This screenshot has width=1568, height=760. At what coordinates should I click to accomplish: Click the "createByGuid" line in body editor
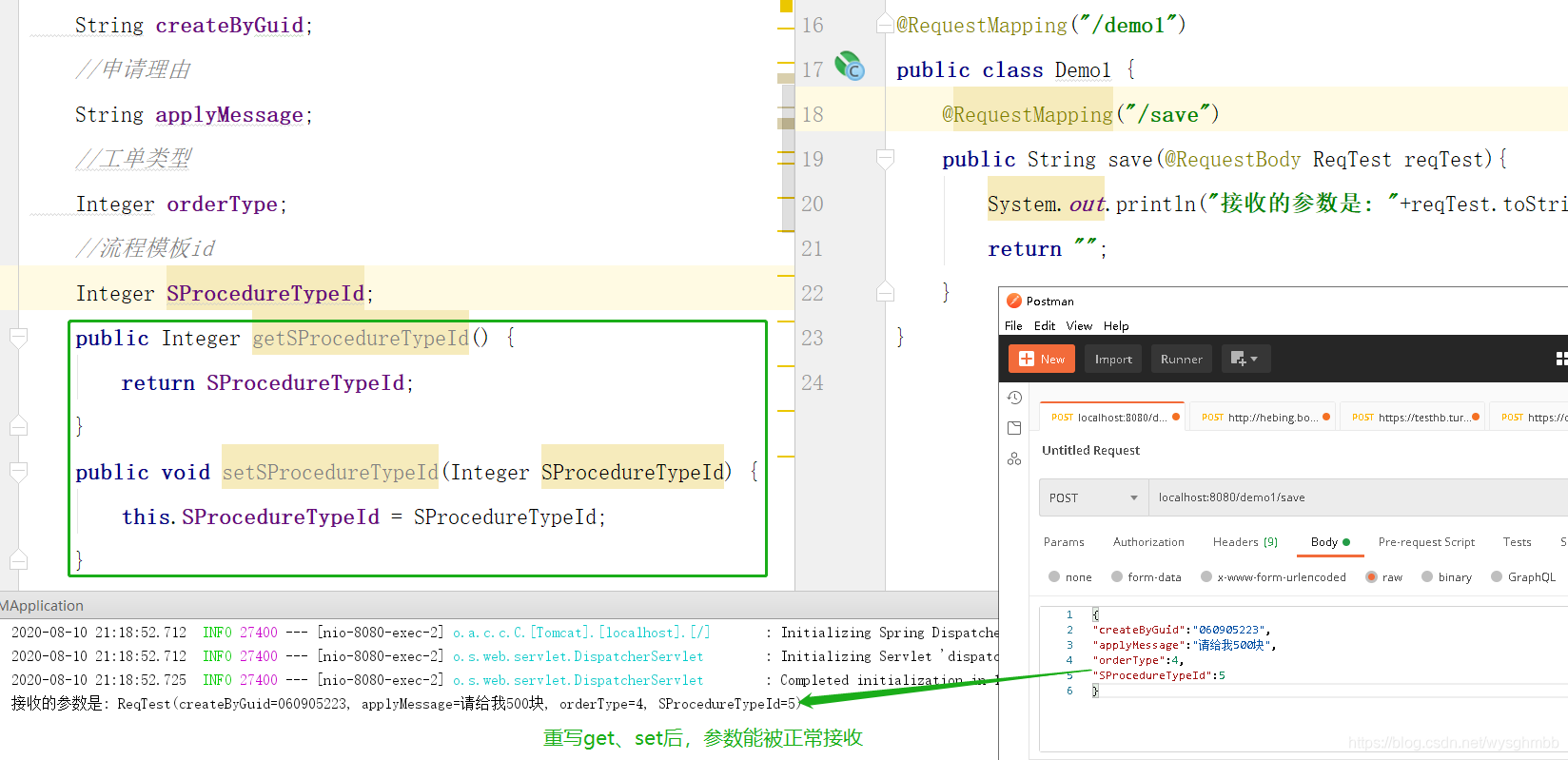(x=1182, y=630)
